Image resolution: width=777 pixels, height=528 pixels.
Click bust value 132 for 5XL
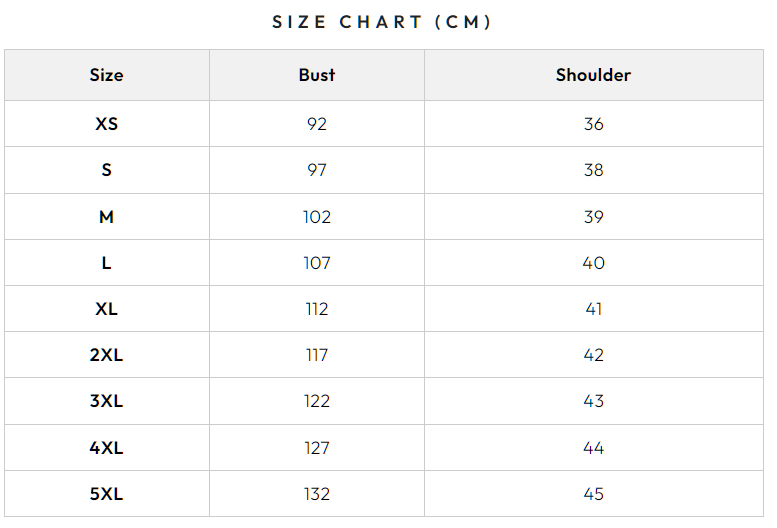click(317, 494)
